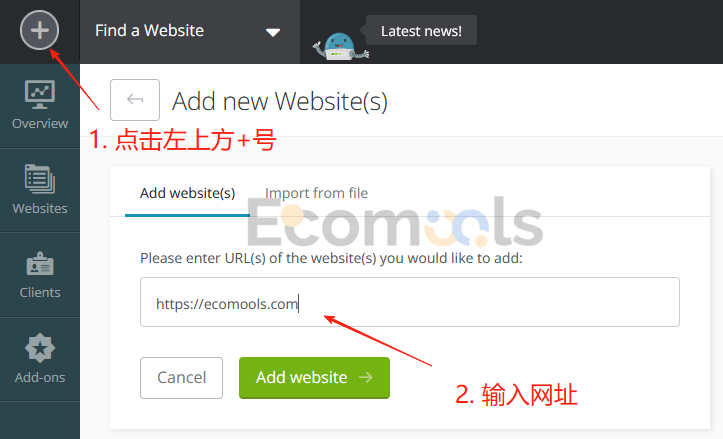
Task: Switch to the Import from file tab
Action: (316, 193)
